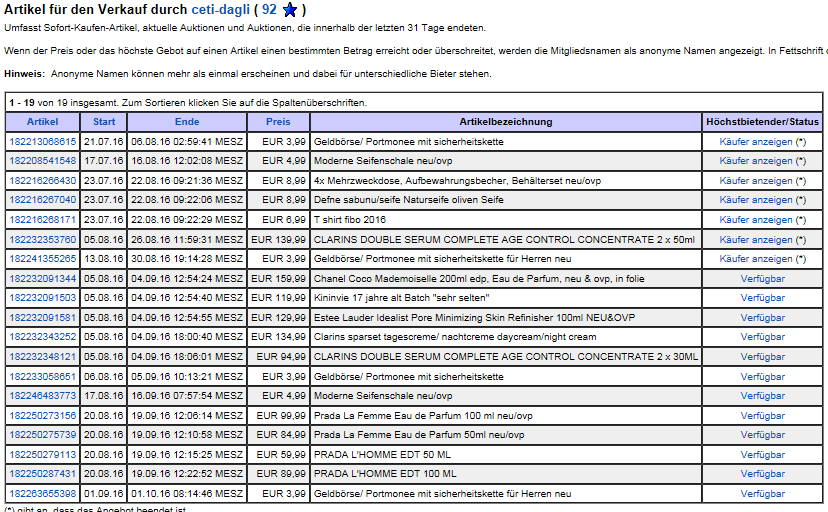Image resolution: width=828 pixels, height=512 pixels.
Task: Click Verfügbar for Estee Lauder Idealist
Action: (x=763, y=318)
